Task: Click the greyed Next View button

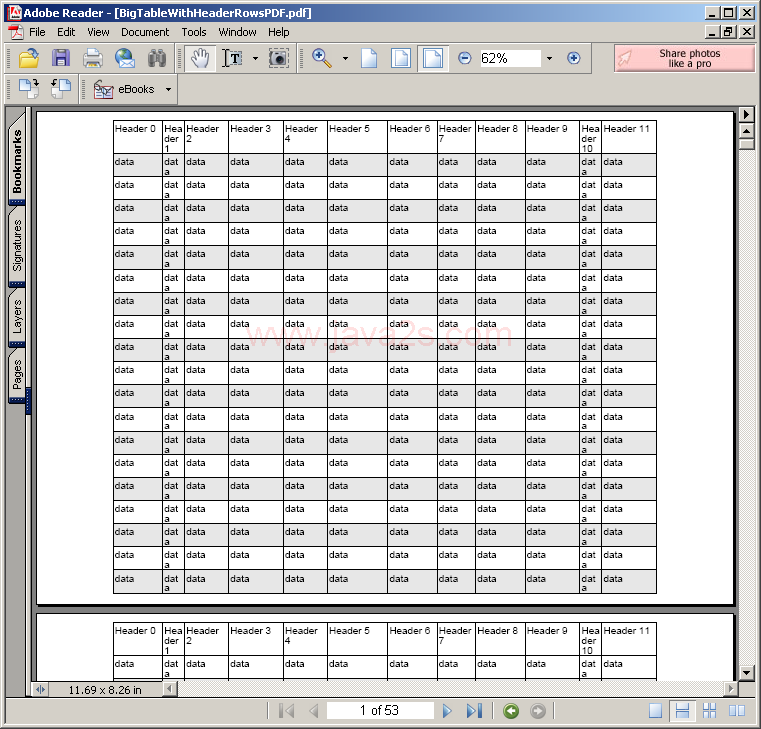Action: (x=538, y=711)
